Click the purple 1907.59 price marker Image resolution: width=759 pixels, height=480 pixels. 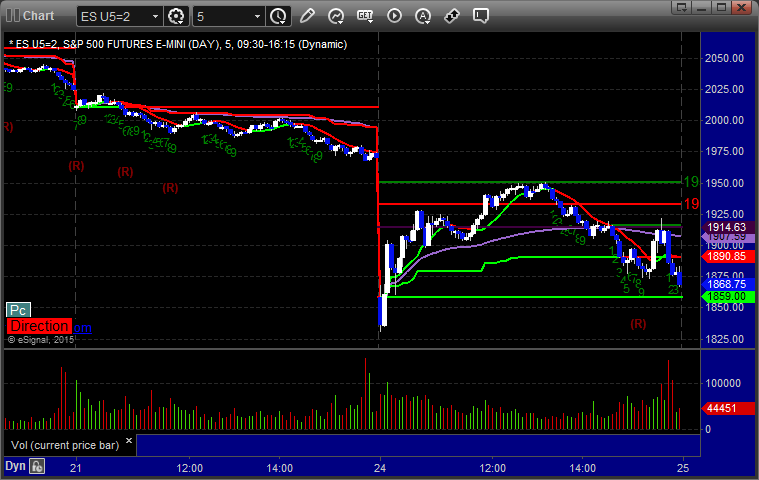[727, 237]
